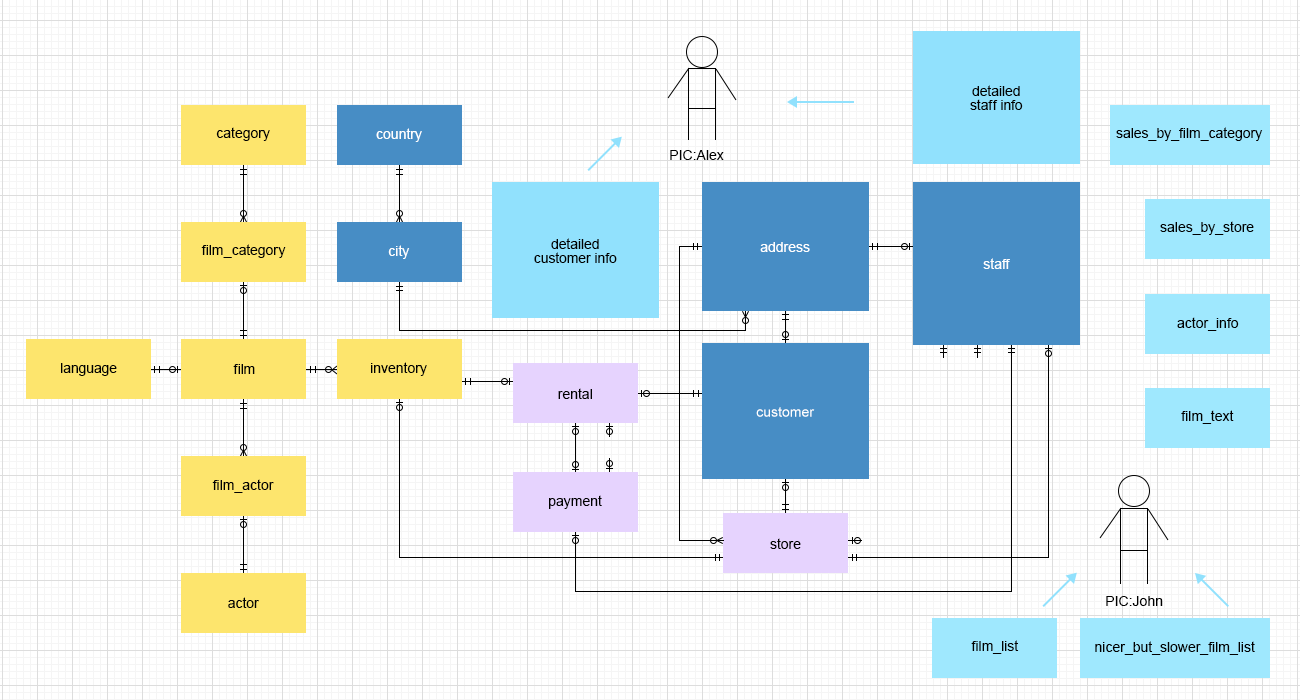Select the actor_info box

click(1207, 324)
